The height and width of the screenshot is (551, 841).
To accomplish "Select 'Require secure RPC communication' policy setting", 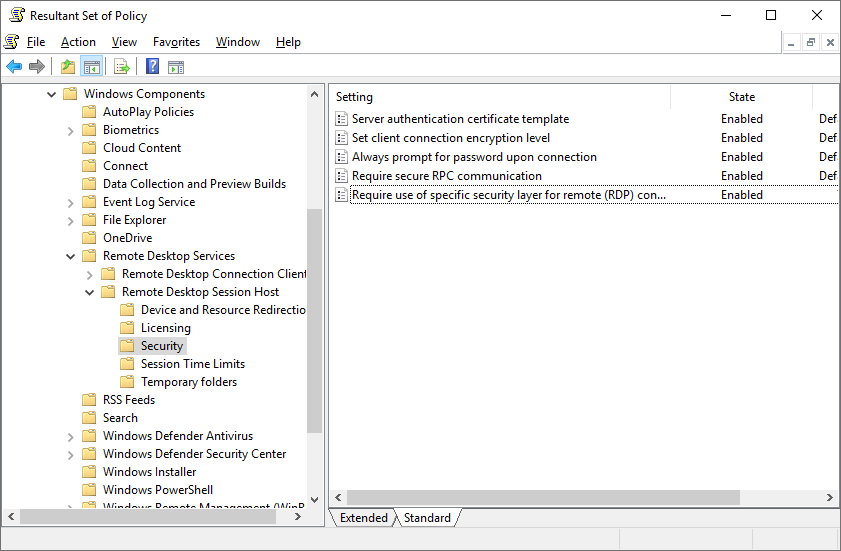I will pos(446,176).
